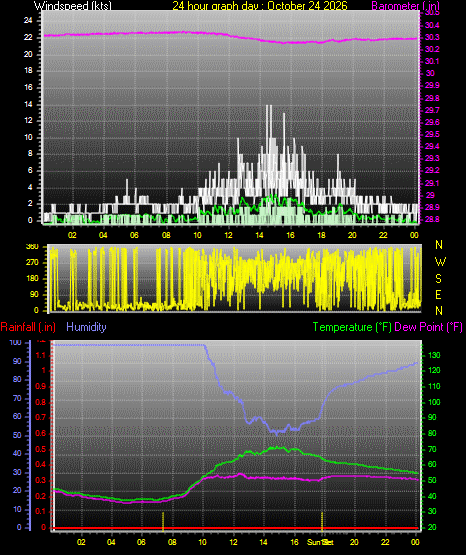The height and width of the screenshot is (555, 466).
Task: Click the "30.4" barometer axis value
Action: [432, 25]
